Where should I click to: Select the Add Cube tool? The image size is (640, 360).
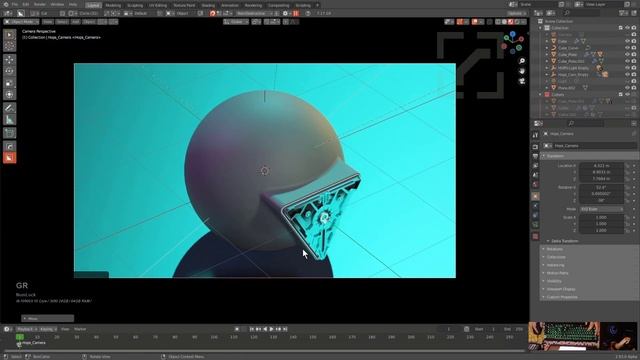click(x=9, y=133)
